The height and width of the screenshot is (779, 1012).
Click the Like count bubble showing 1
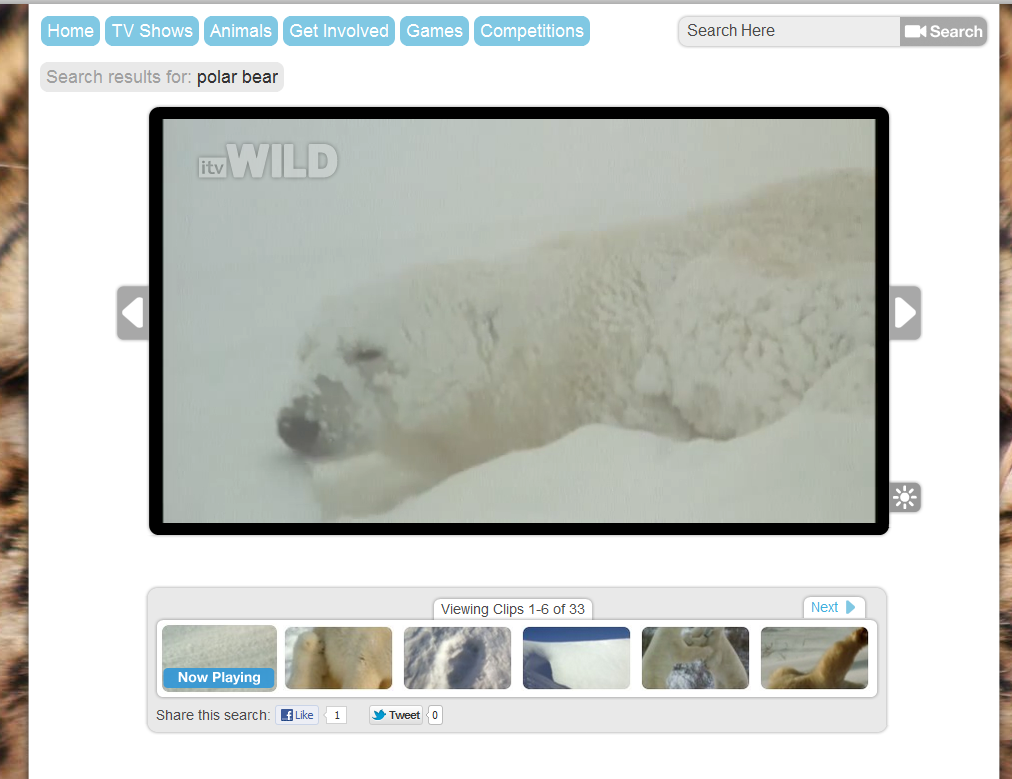click(336, 715)
